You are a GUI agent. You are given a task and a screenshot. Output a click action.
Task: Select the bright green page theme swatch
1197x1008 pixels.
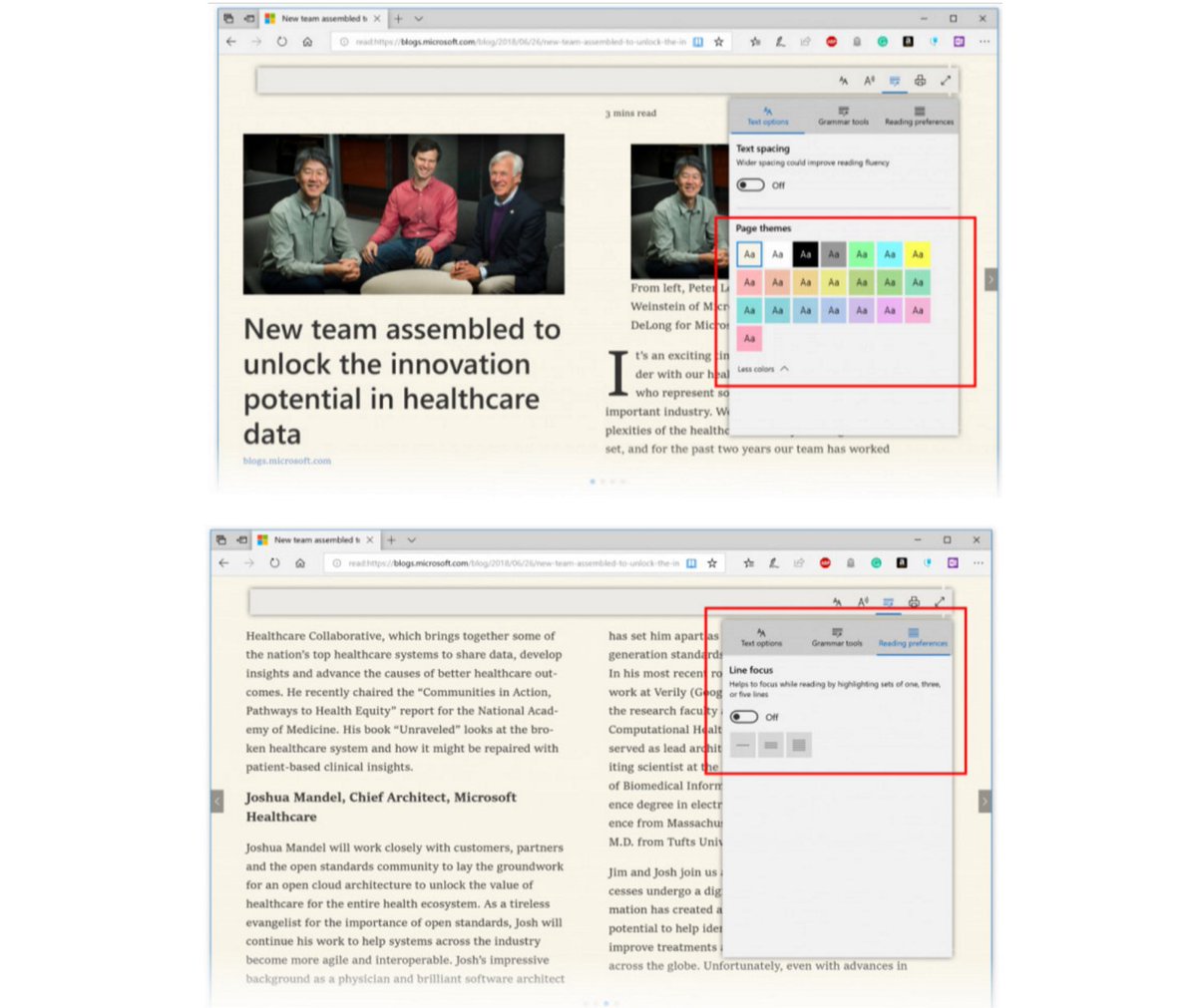coord(861,254)
